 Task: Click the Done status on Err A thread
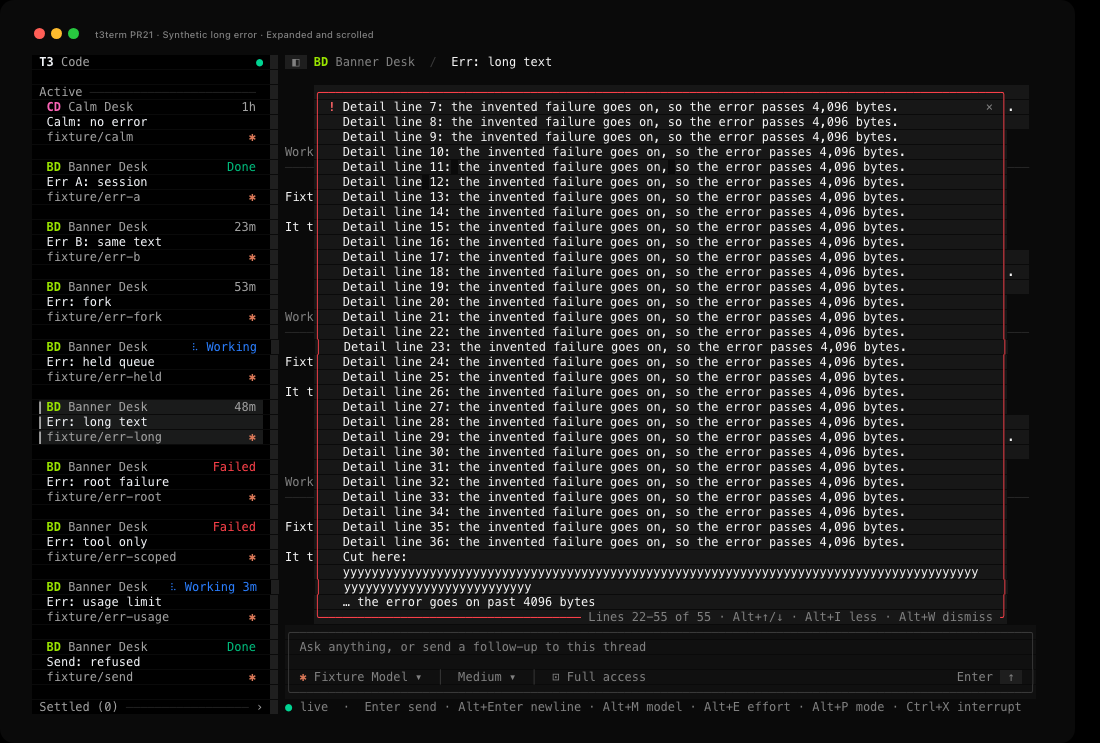(241, 167)
